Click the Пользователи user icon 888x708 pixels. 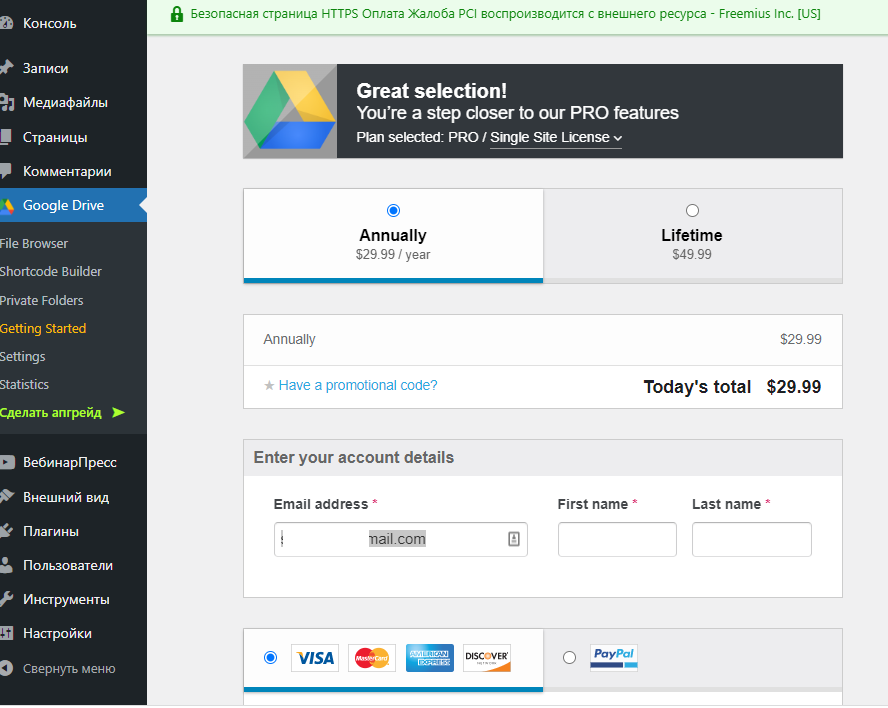[x=6, y=565]
